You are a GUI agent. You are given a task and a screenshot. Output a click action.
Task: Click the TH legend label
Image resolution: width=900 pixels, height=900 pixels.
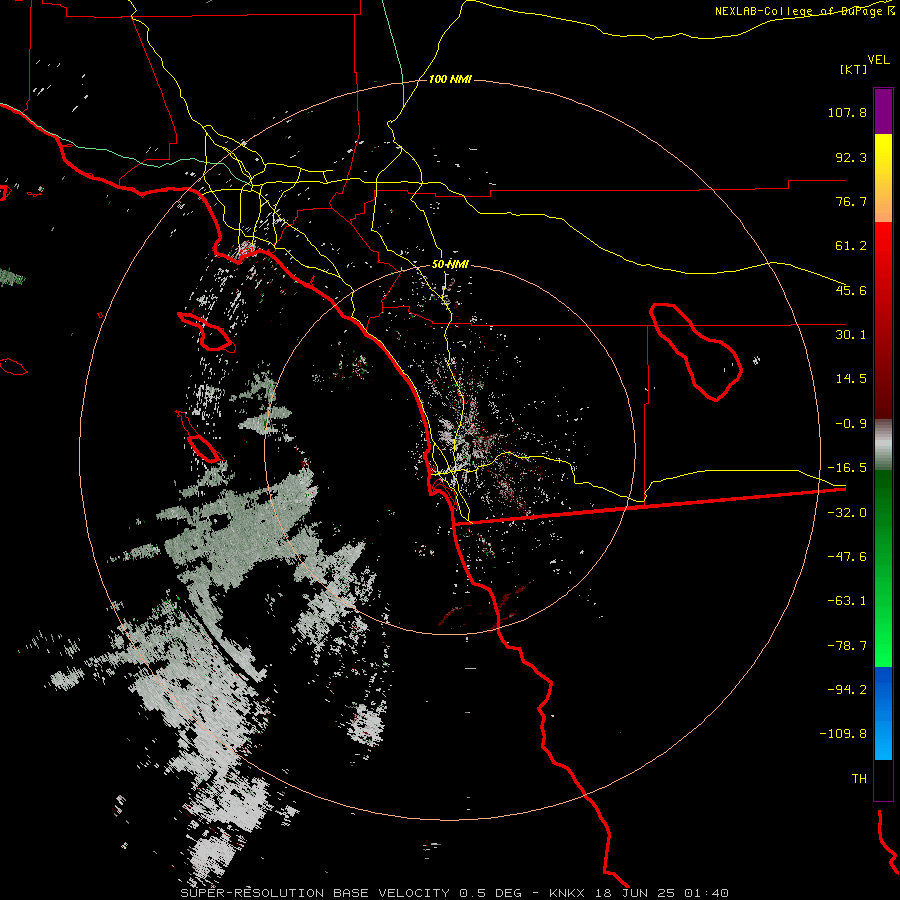(859, 779)
